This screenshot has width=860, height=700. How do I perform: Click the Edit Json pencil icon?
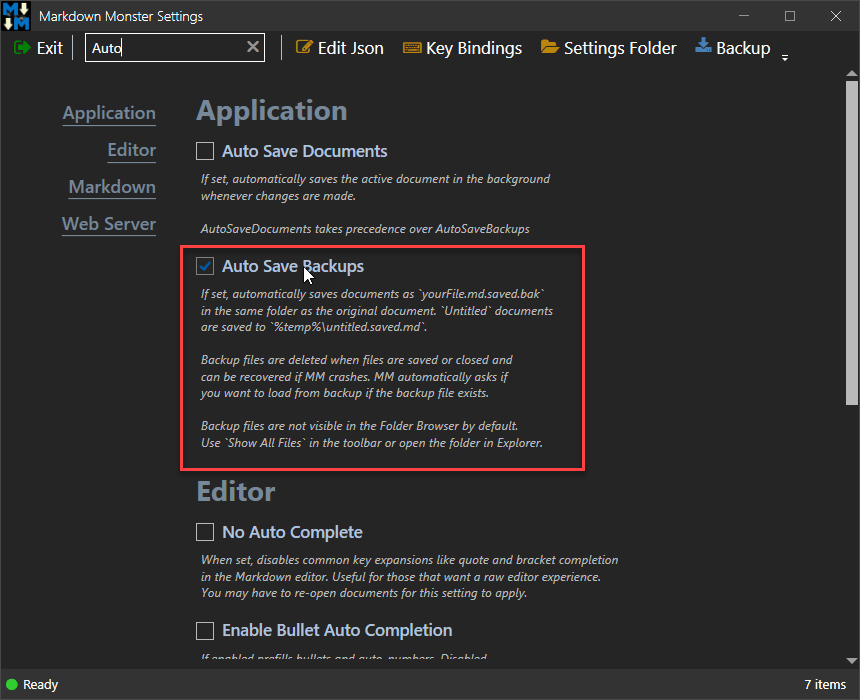coord(304,47)
